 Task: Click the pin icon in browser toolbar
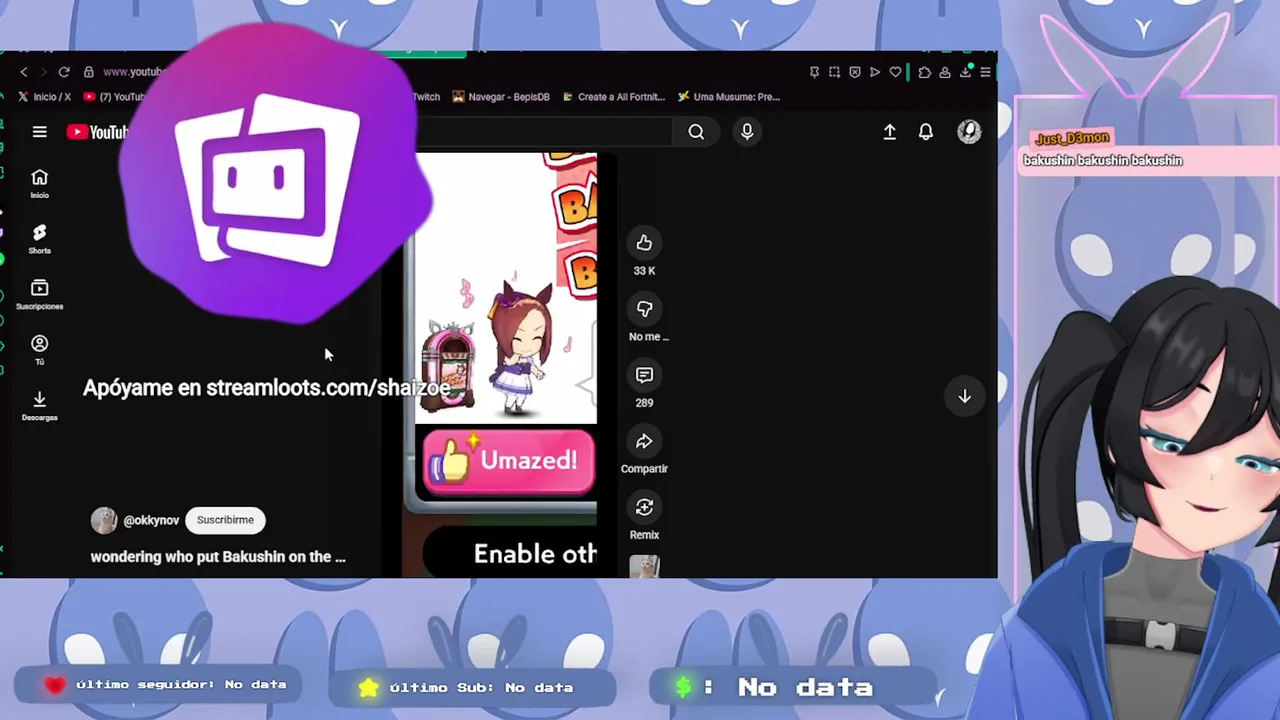pos(814,72)
